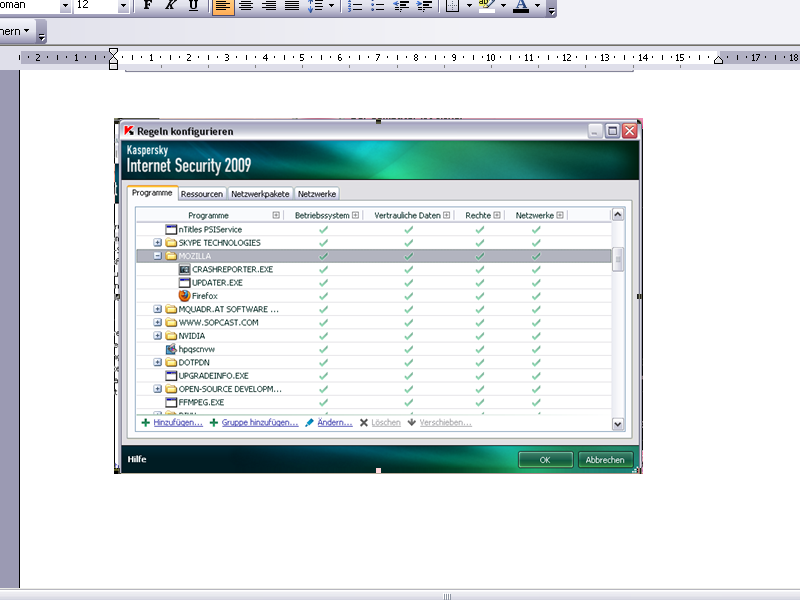Toggle Betriebssystem checkmark for Firefox row
The width and height of the screenshot is (800, 600).
coord(322,296)
